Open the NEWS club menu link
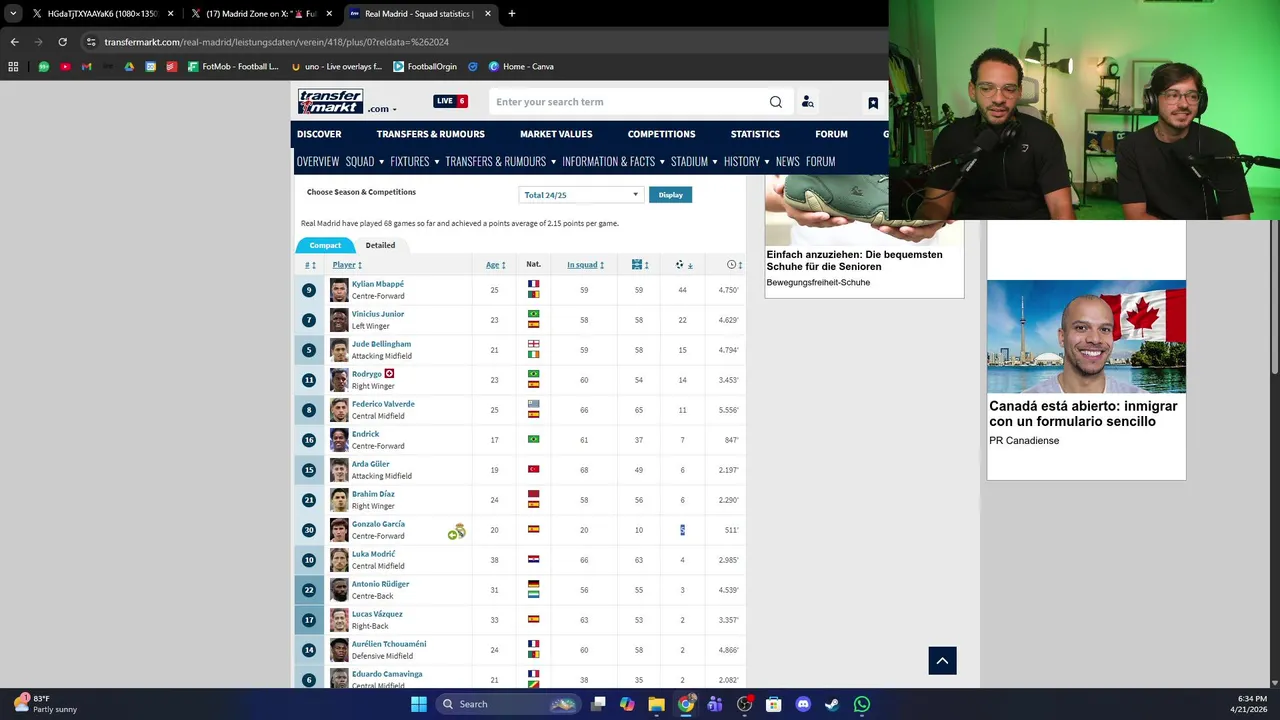 coord(787,162)
